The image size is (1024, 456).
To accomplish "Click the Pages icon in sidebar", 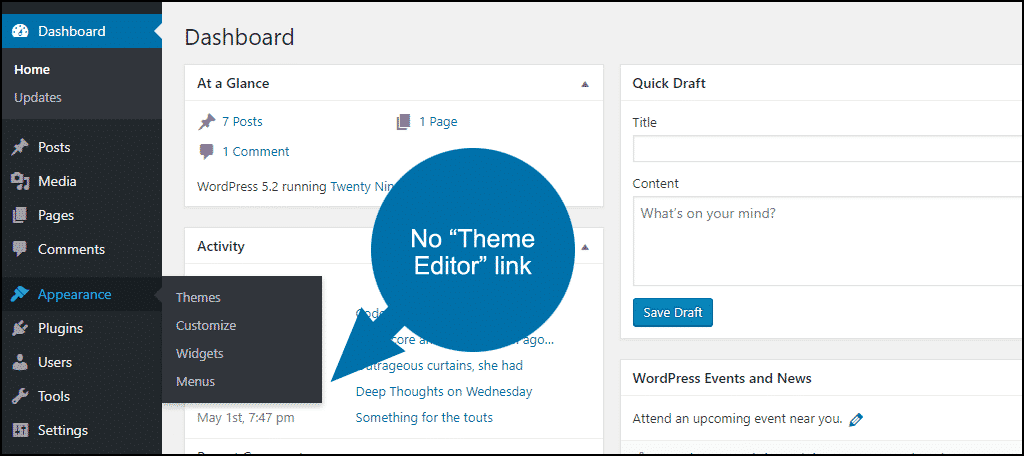I will (20, 216).
